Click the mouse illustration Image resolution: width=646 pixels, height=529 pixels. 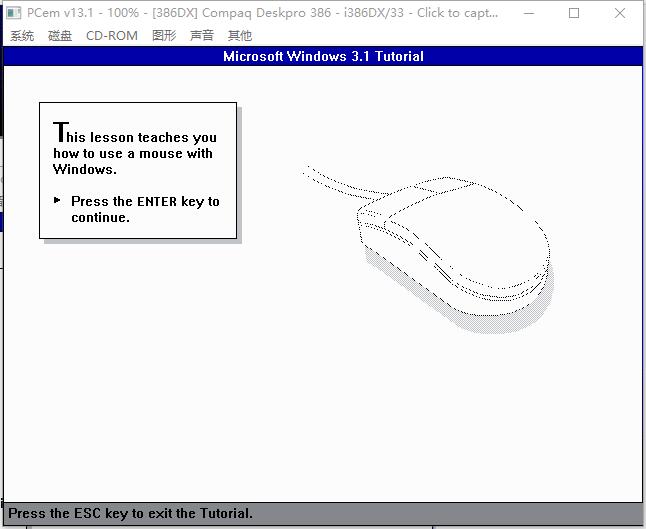(428, 249)
